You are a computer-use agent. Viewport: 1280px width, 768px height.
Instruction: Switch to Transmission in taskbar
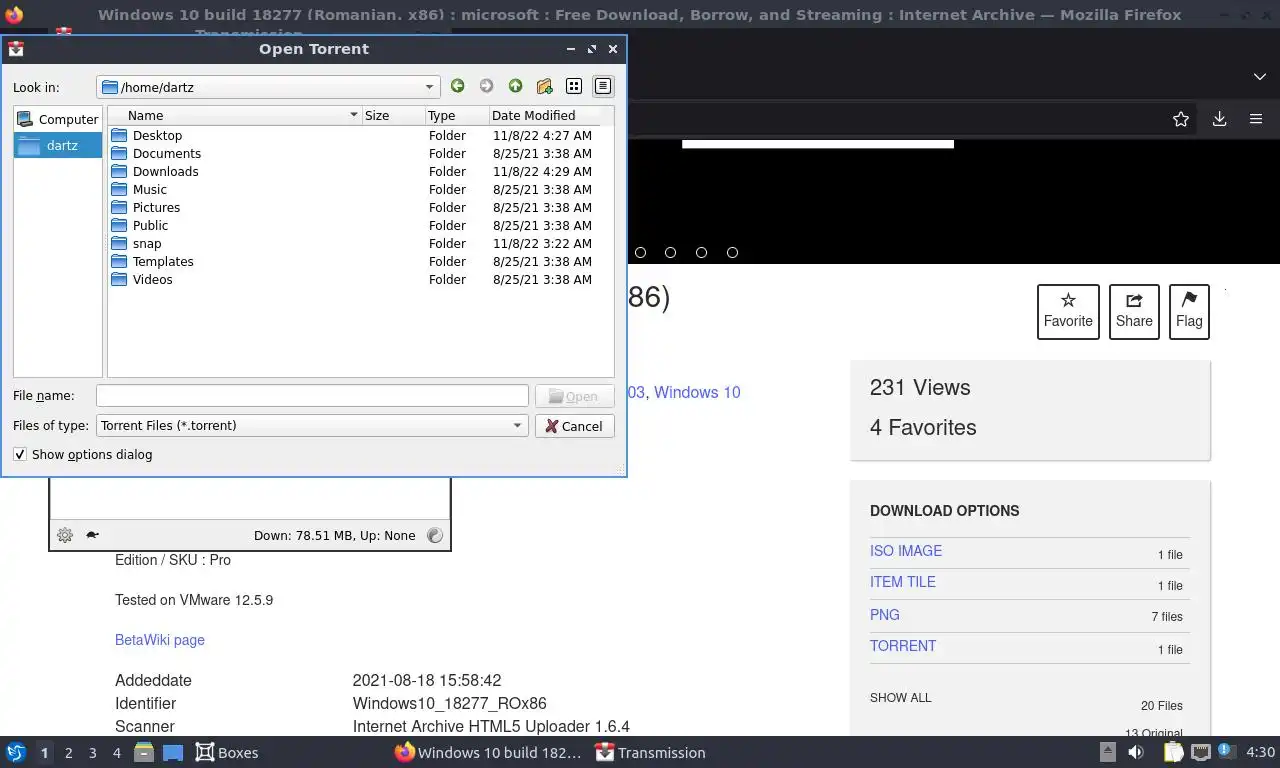pos(650,752)
